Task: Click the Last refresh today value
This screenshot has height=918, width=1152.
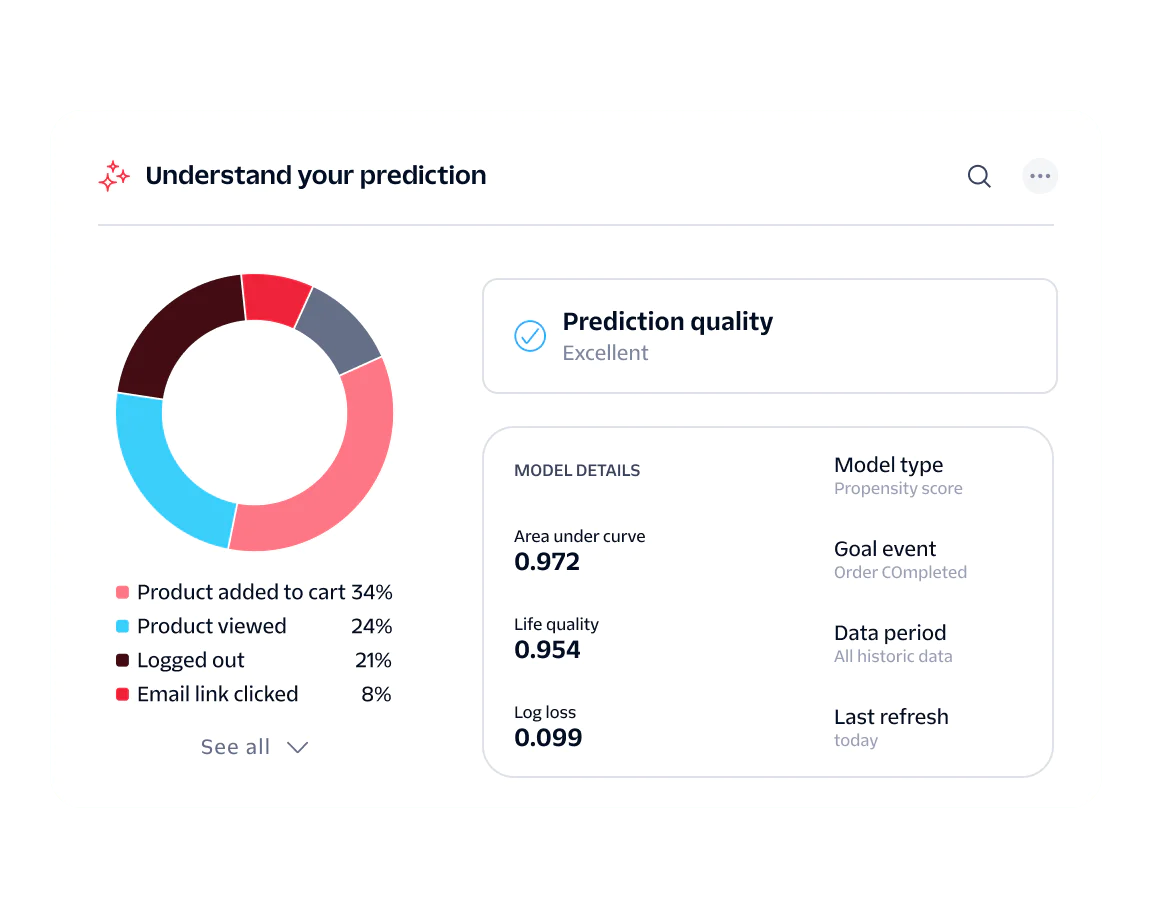Action: pyautogui.click(x=856, y=740)
